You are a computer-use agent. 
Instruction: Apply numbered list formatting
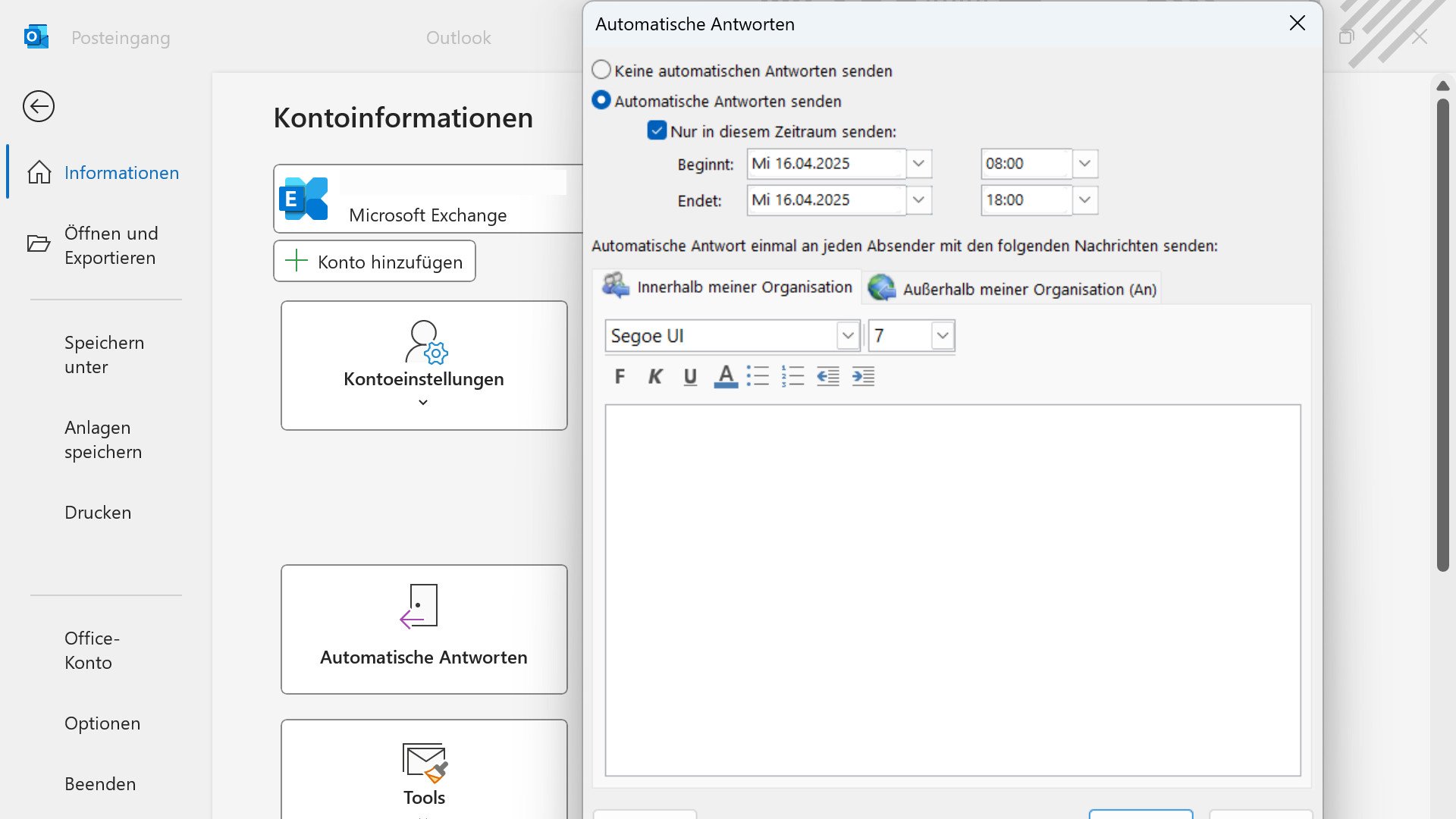click(x=792, y=376)
